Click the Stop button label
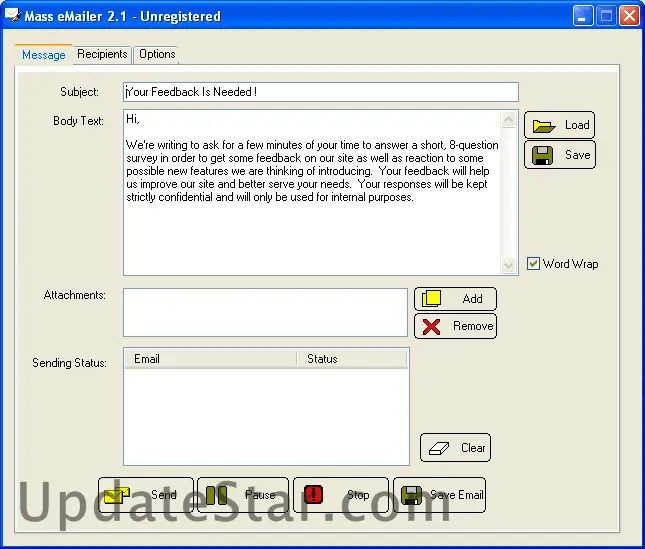 point(358,494)
